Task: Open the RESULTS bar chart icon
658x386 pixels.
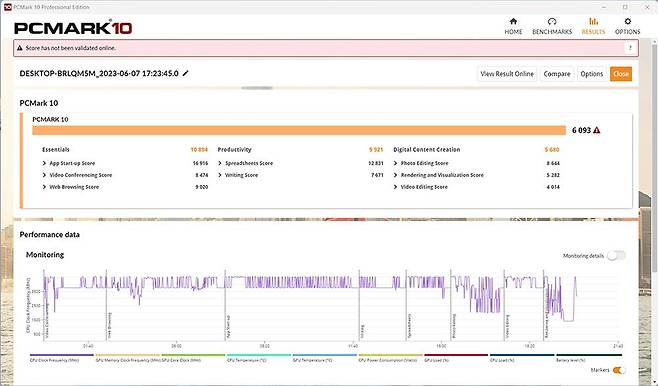Action: point(593,21)
